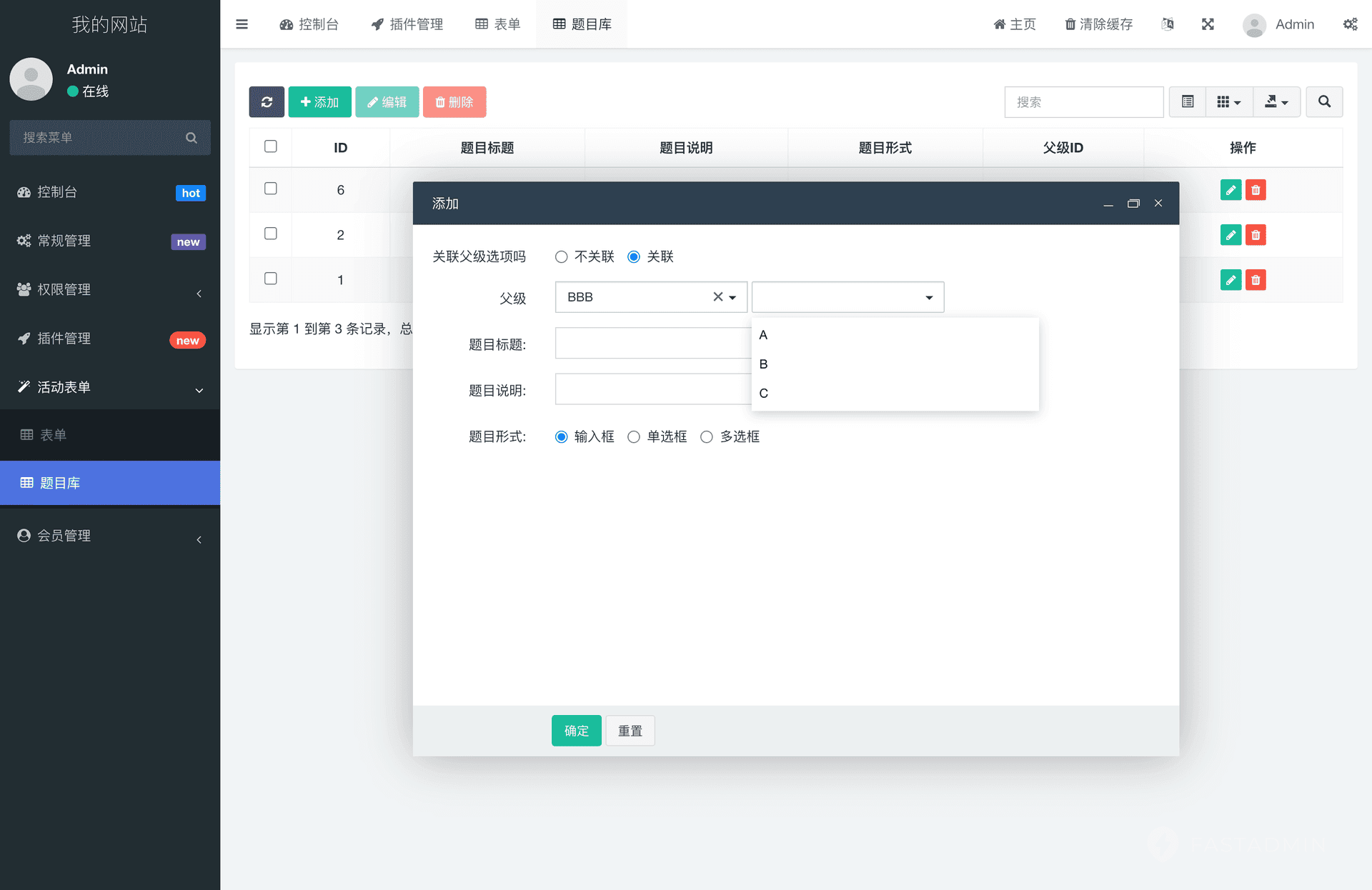The height and width of the screenshot is (890, 1372).
Task: Choose option B from the dropdown list
Action: (x=764, y=364)
